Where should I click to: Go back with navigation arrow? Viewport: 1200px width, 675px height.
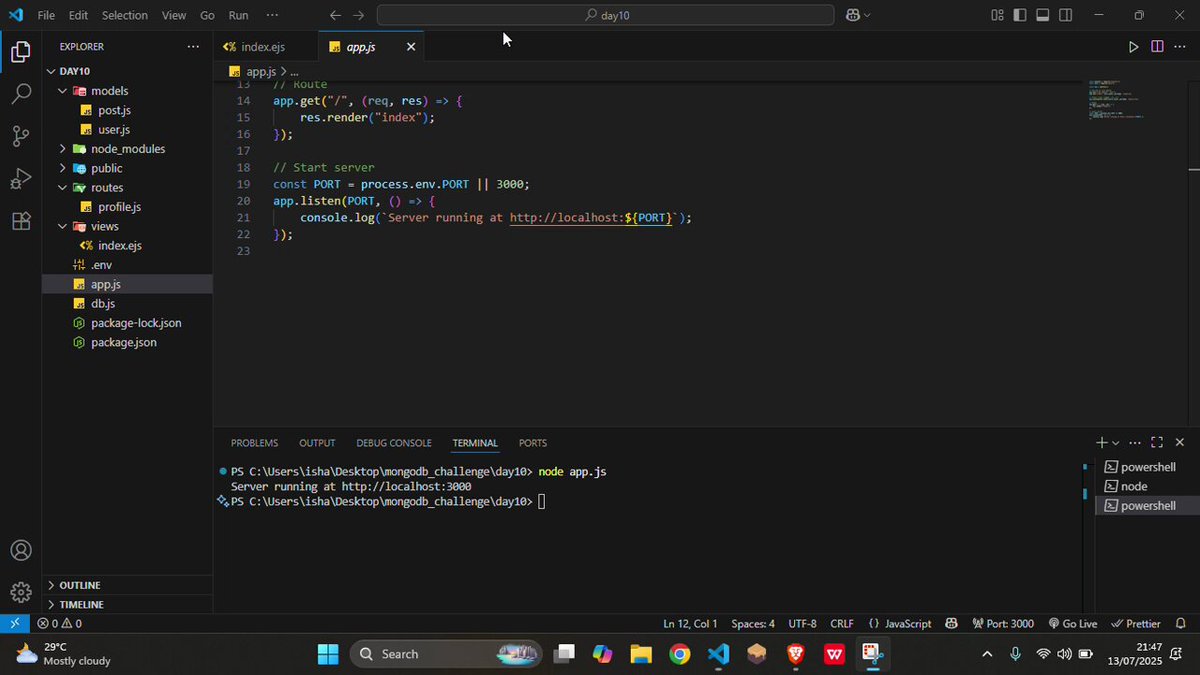pos(335,15)
